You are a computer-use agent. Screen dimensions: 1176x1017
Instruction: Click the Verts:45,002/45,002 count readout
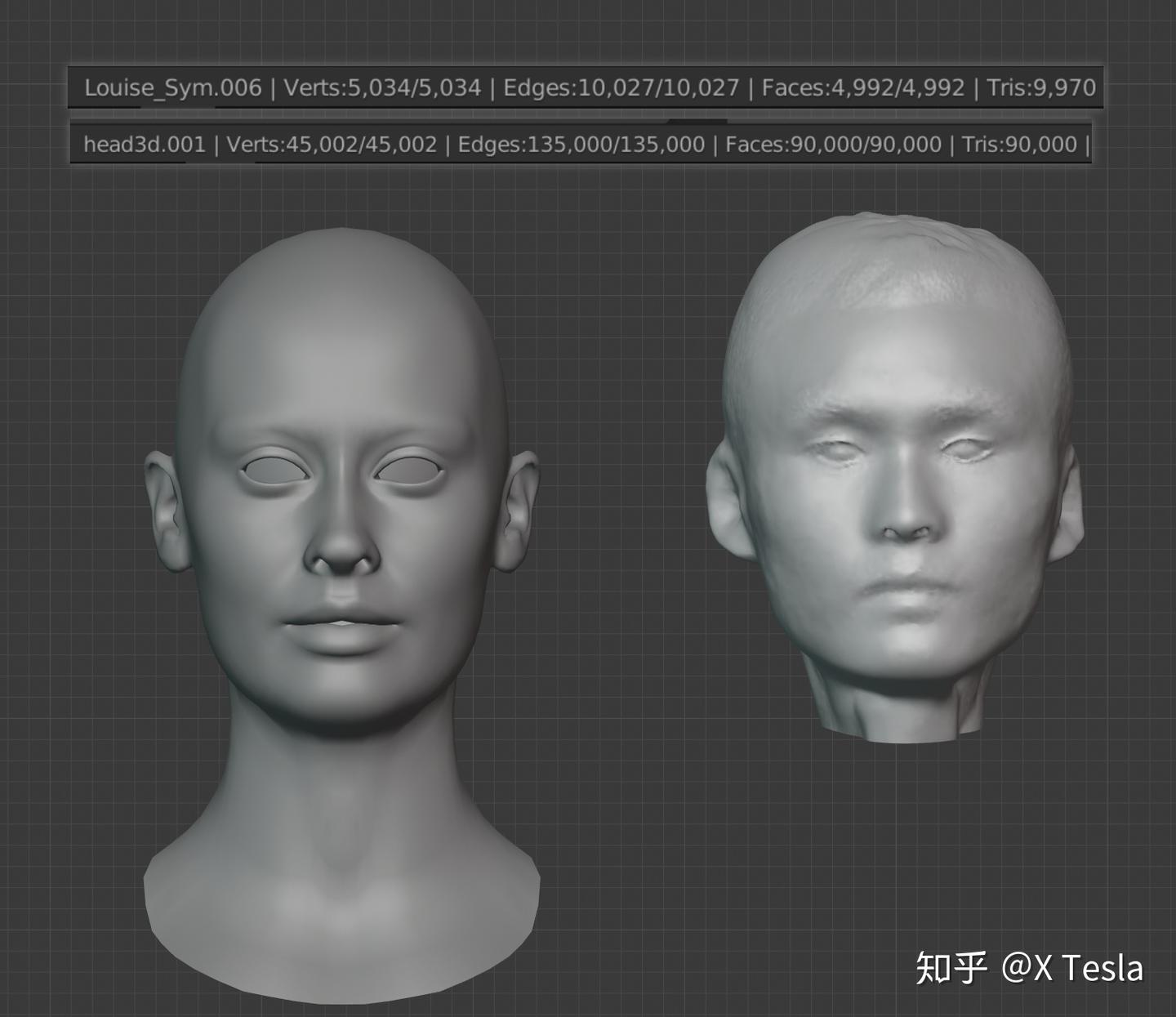(x=331, y=143)
